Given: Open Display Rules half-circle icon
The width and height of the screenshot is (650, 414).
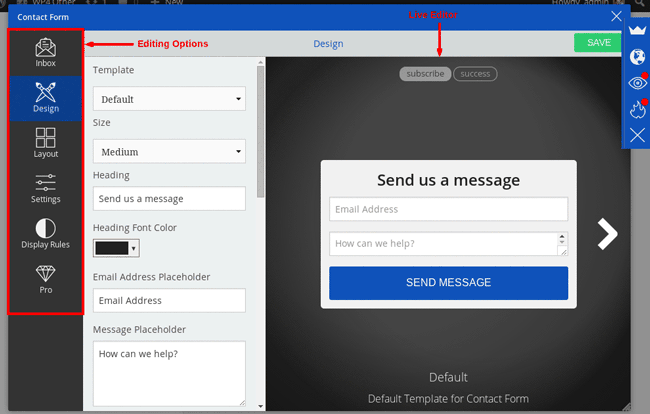Looking at the screenshot, I should (45, 228).
